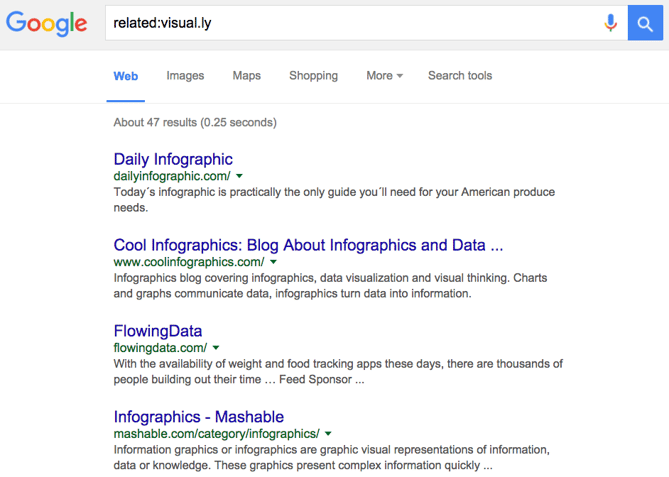Screen dimensions: 669x477
Task: Open the Maps tab
Action: click(x=246, y=76)
